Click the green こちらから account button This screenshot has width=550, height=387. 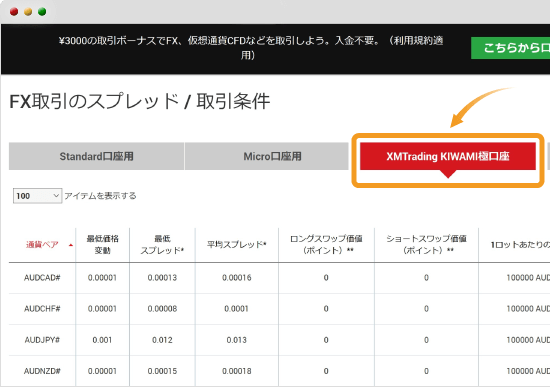click(x=510, y=48)
